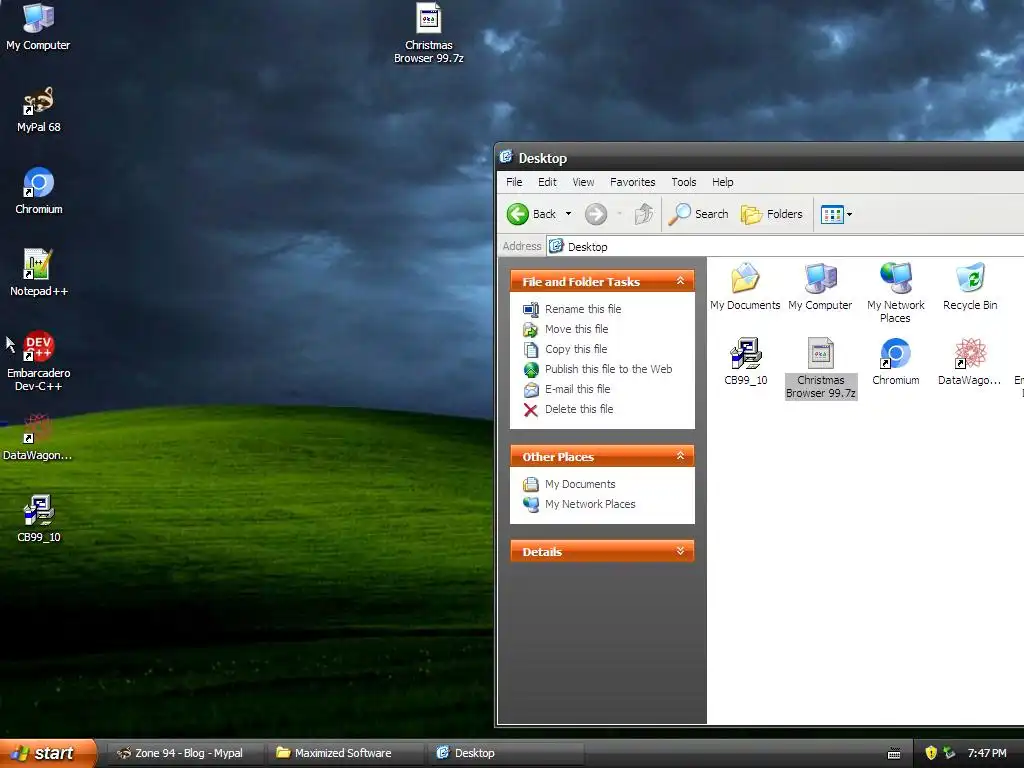
Task: Go to My Documents under Other Places
Action: pyautogui.click(x=569, y=484)
